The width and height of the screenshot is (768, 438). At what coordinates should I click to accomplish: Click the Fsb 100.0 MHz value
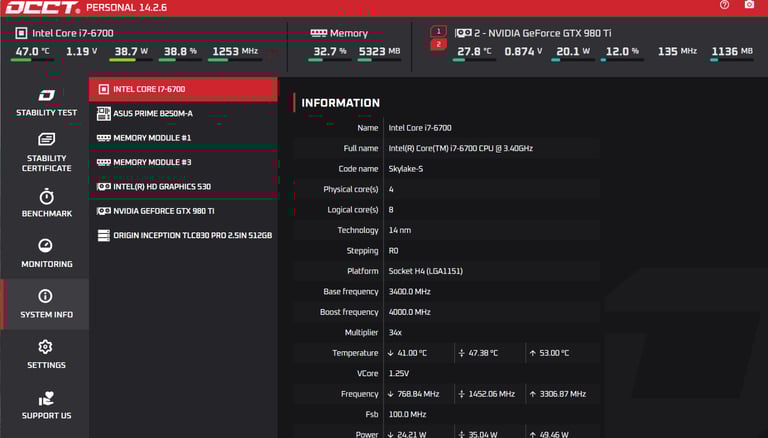(407, 414)
